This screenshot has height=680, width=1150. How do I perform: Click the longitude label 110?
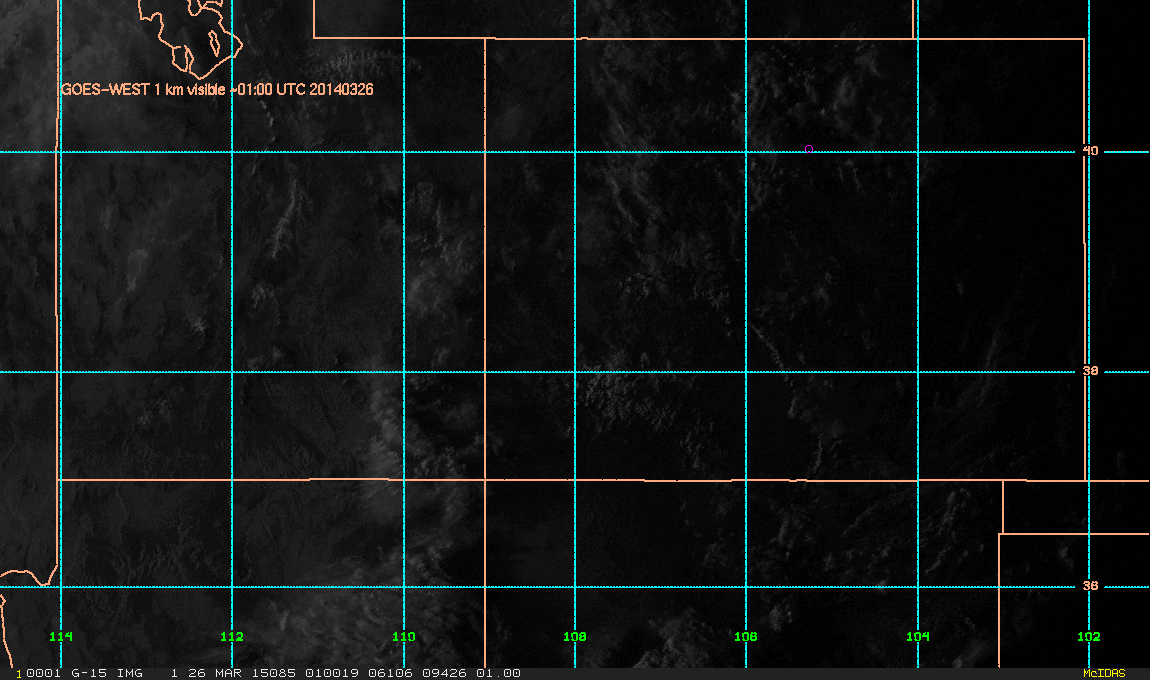pos(403,637)
